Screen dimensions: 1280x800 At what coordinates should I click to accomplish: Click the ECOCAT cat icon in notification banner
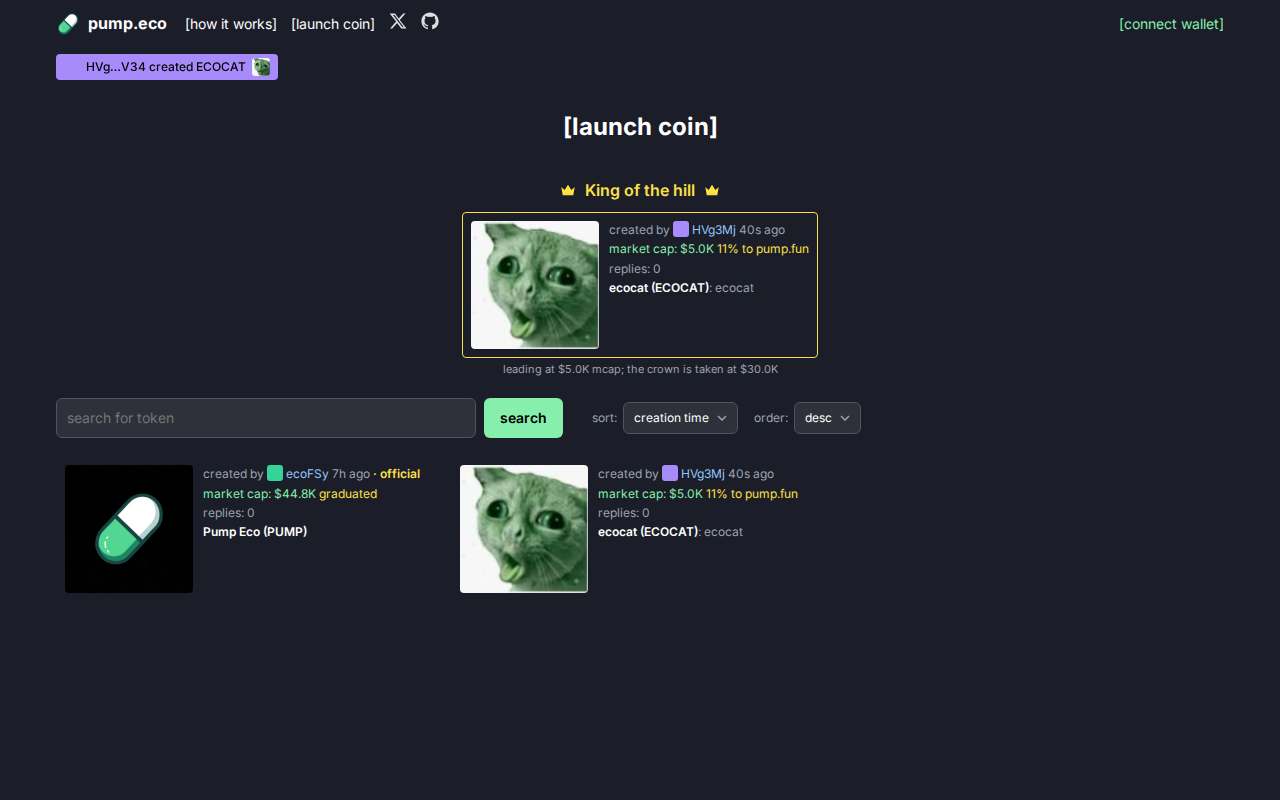(262, 67)
